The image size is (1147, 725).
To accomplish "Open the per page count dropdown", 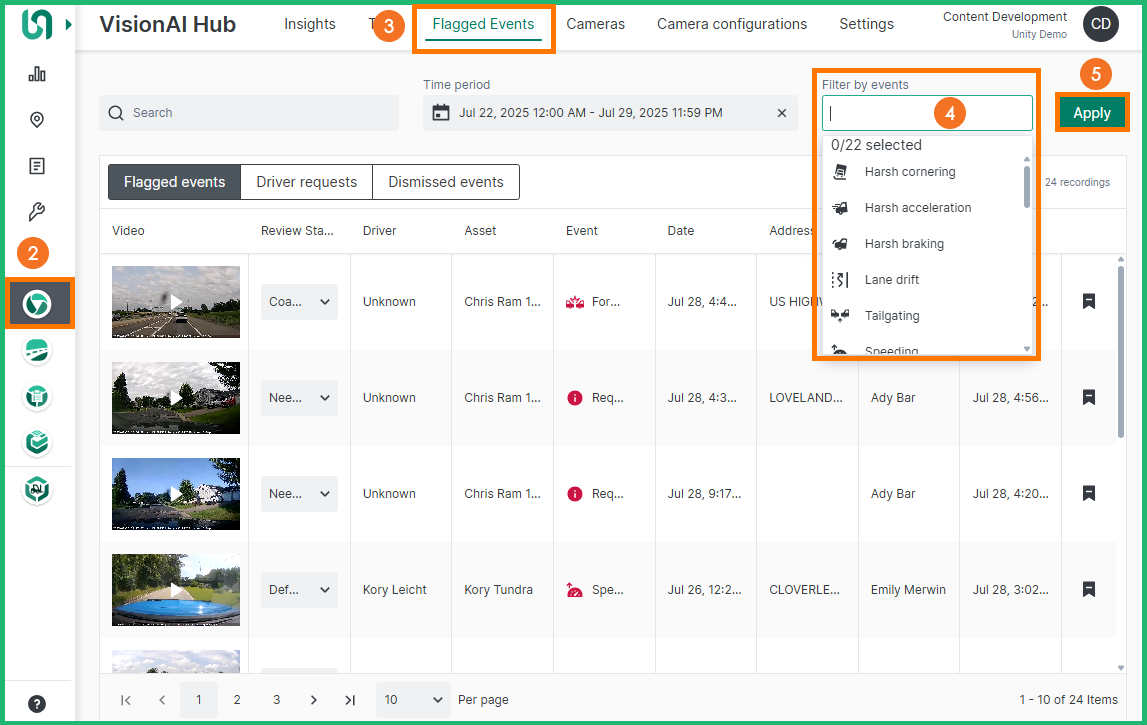I will [x=414, y=700].
